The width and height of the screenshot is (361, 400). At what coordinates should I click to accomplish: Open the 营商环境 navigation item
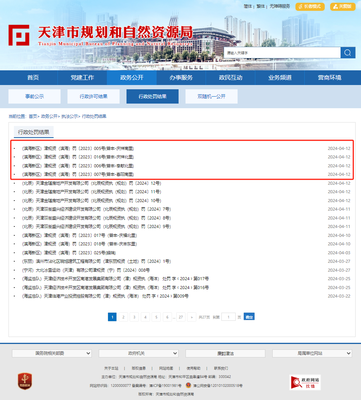click(x=329, y=78)
